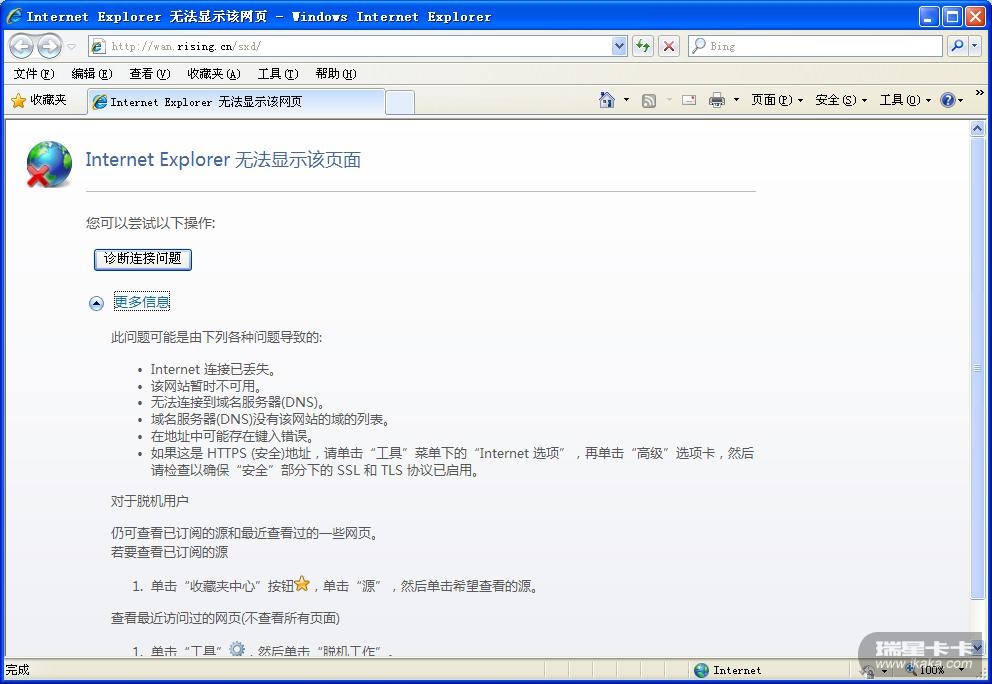The height and width of the screenshot is (684, 992).
Task: Select the 无法显示该网页 tab
Action: [235, 102]
